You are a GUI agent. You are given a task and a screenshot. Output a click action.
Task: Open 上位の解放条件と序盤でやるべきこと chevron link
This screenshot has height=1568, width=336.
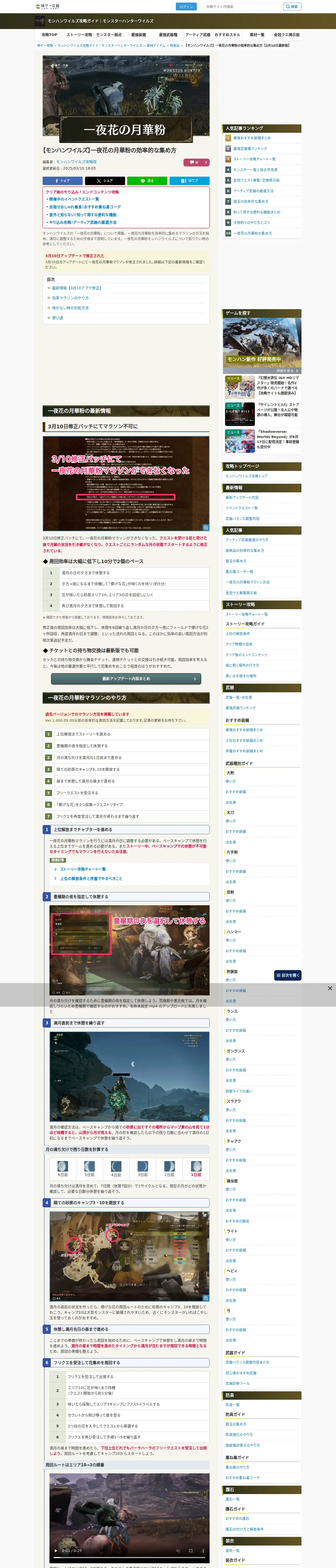pyautogui.click(x=90, y=878)
